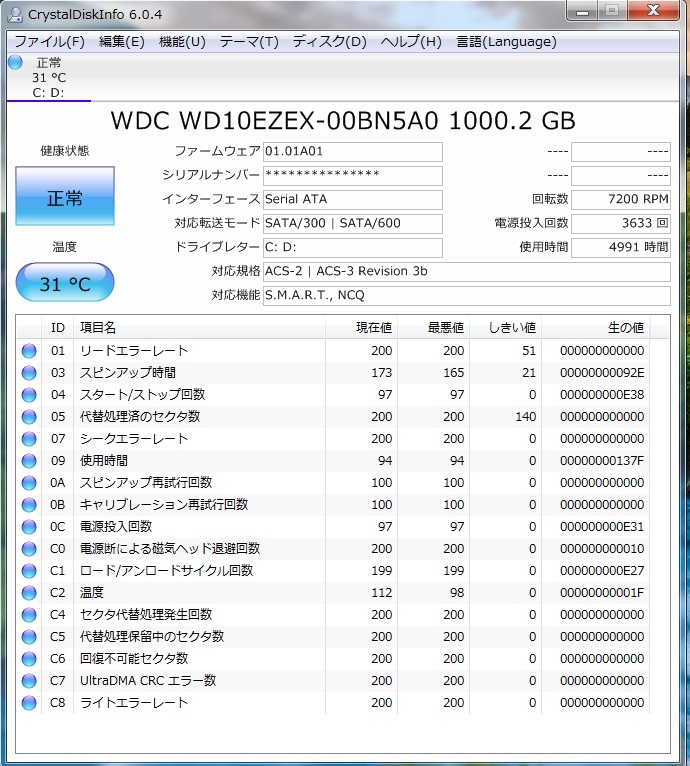
Task: Click status orb of ロード/アンロードサイクル回数 row
Action: [x=29, y=571]
